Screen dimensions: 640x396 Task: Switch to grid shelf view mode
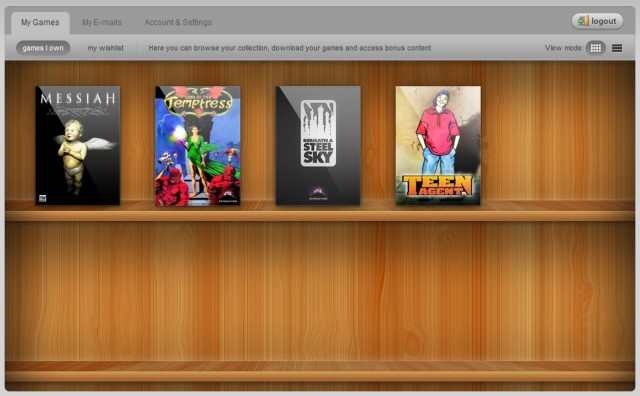click(x=596, y=48)
